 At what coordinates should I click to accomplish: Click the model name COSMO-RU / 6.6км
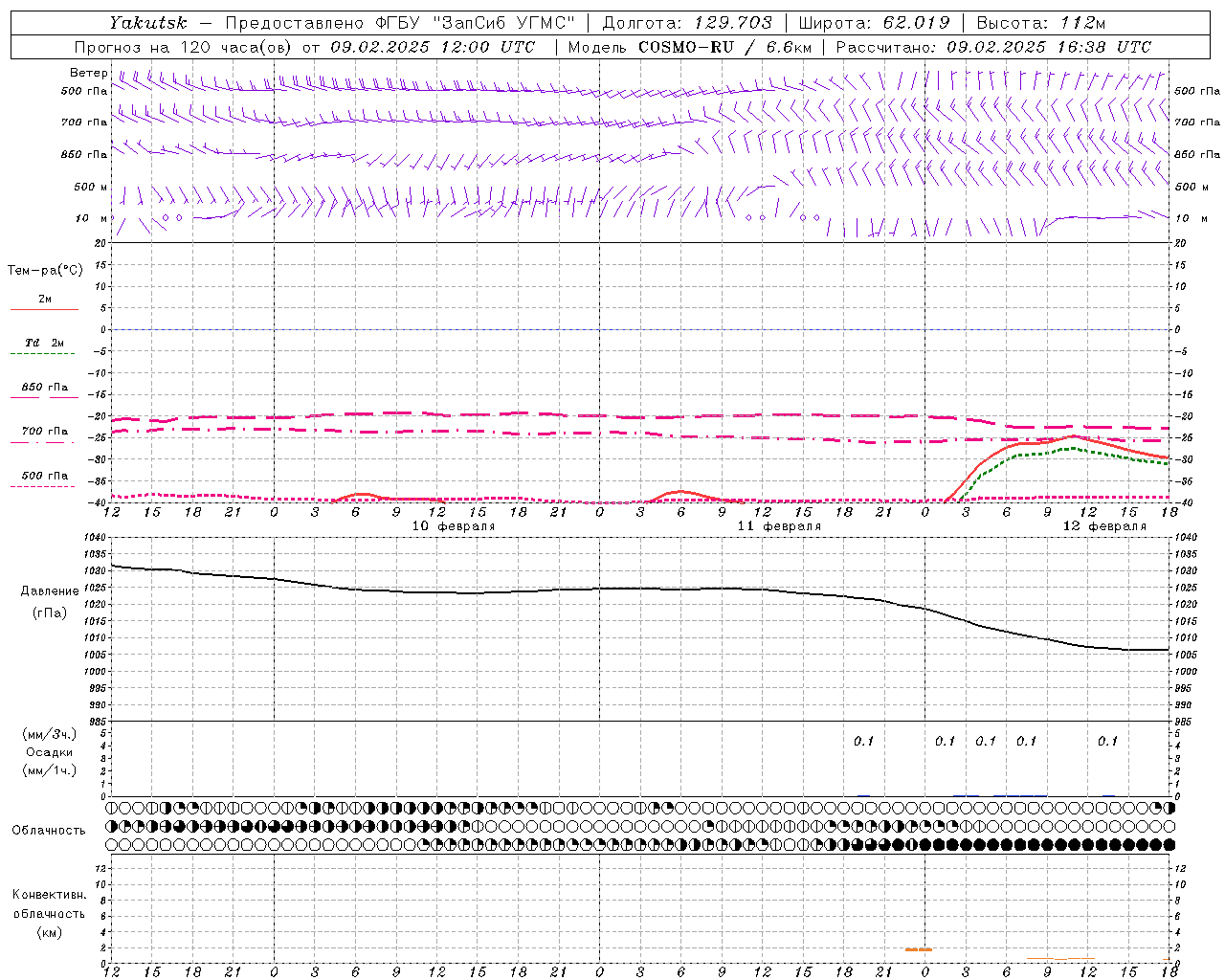(725, 47)
